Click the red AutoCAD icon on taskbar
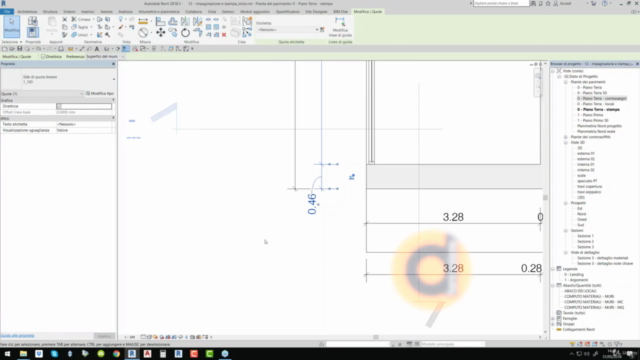Screen dimensions: 640x360 click(147, 353)
